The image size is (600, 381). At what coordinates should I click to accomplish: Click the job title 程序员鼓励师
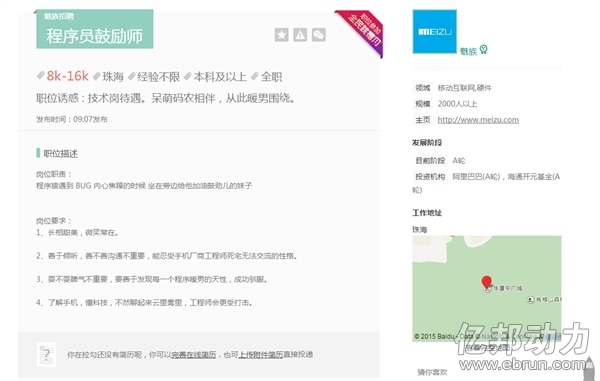point(95,36)
